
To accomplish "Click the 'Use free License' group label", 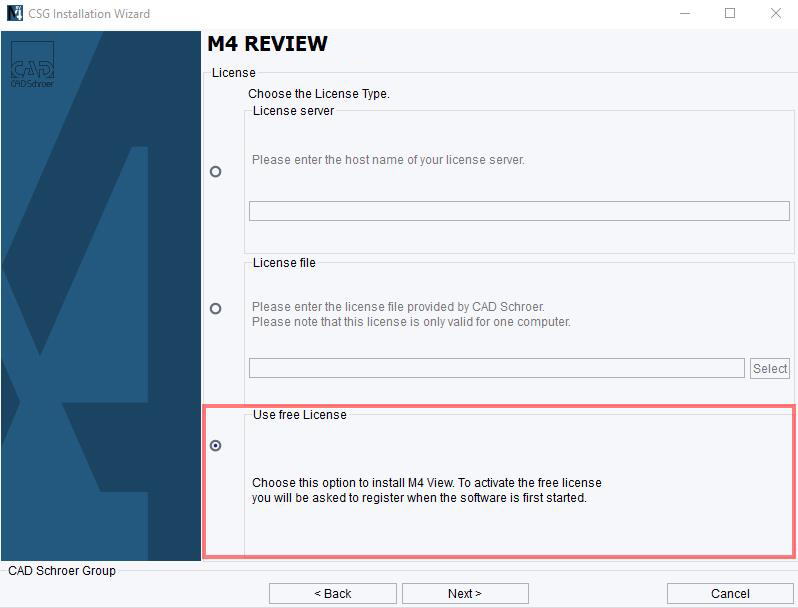I will 300,415.
